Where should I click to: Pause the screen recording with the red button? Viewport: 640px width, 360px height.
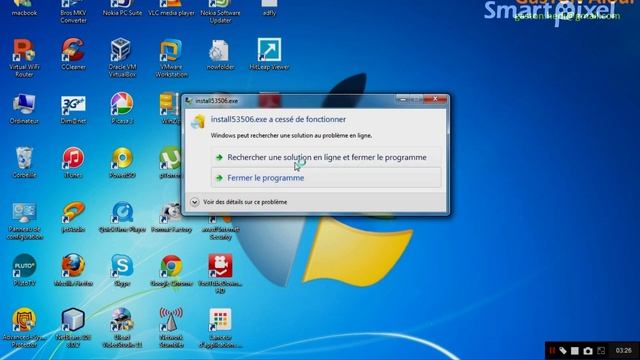552,351
